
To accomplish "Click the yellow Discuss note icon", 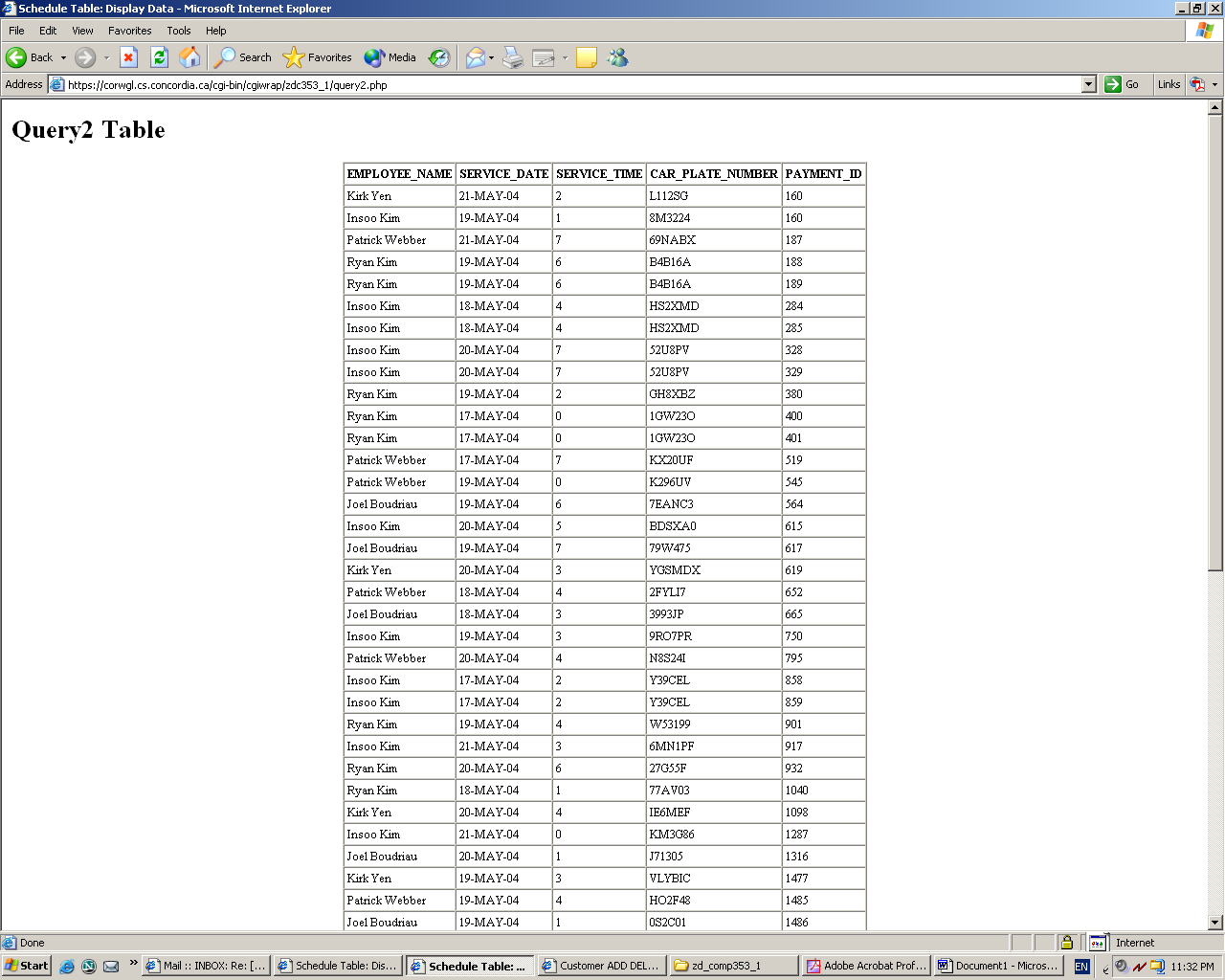I will click(x=587, y=57).
